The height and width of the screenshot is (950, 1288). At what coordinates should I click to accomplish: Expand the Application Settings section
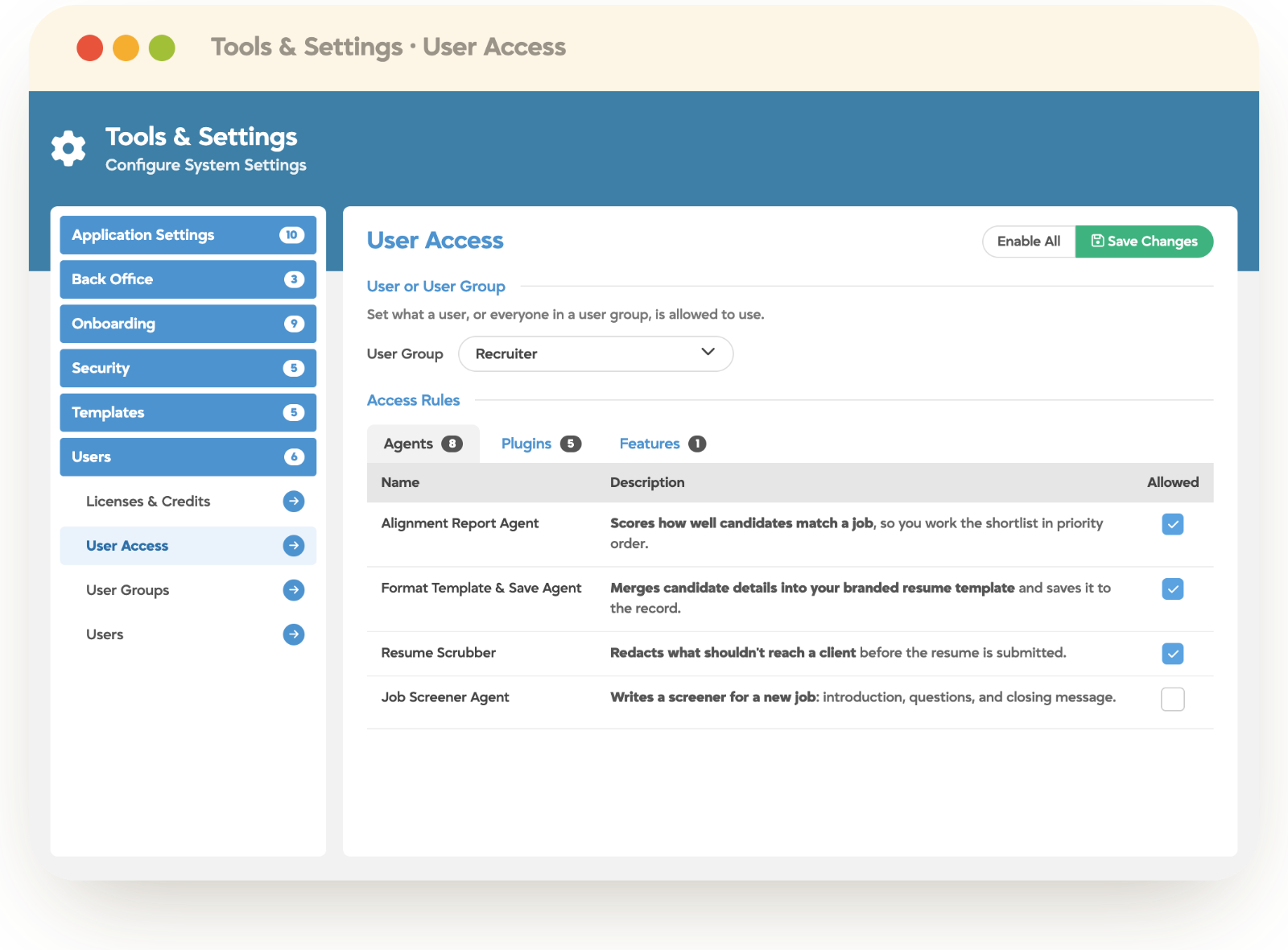click(x=188, y=235)
